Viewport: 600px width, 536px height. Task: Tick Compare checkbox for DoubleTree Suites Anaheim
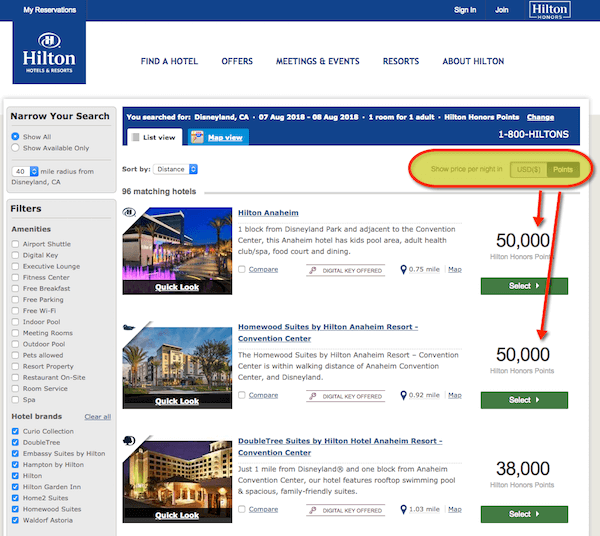click(x=242, y=509)
